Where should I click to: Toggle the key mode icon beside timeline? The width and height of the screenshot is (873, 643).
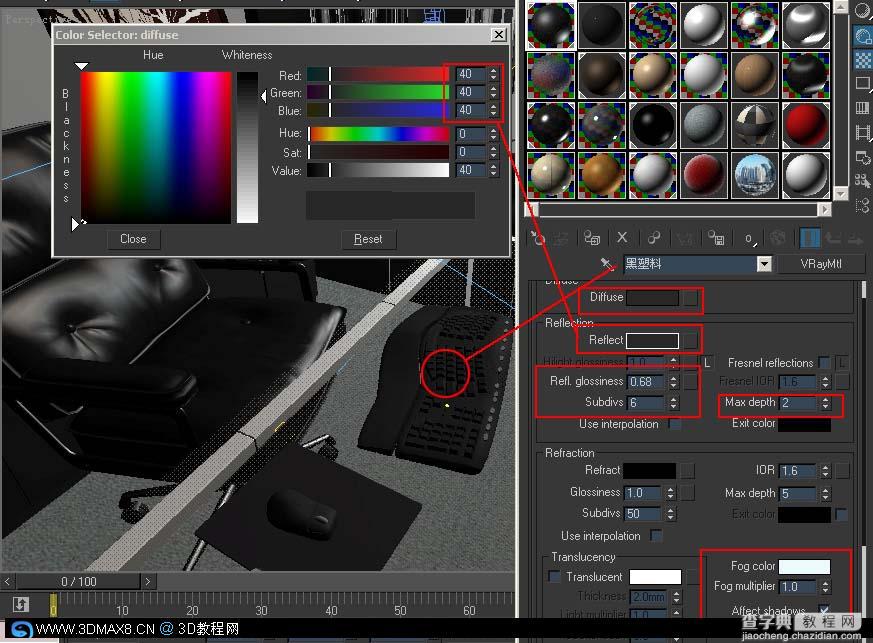21,604
